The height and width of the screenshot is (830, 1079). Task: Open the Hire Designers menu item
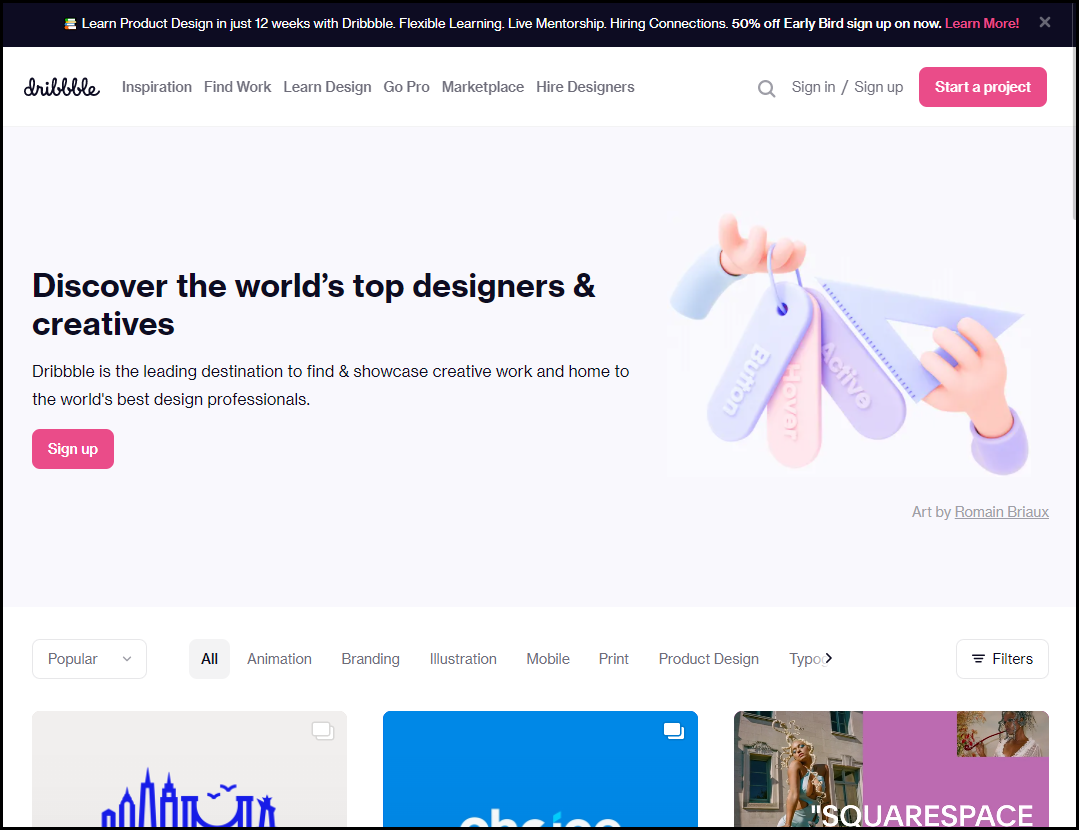coord(585,87)
